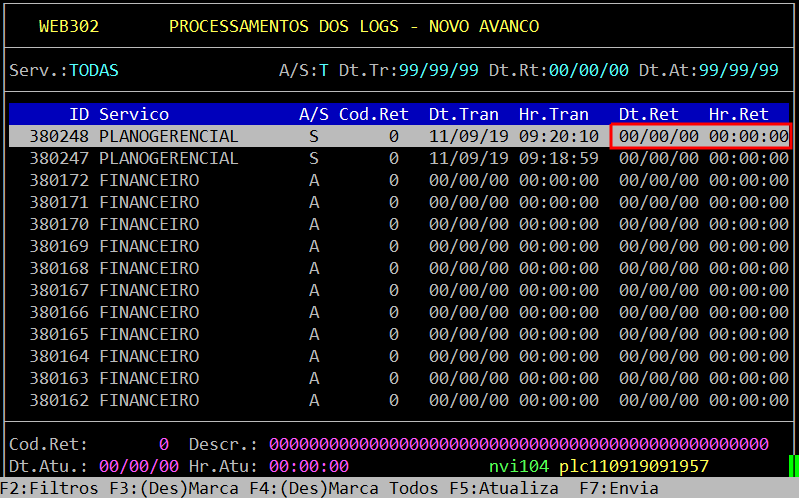
Task: Click F2:Filtros in the bottom function bar
Action: click(49, 488)
